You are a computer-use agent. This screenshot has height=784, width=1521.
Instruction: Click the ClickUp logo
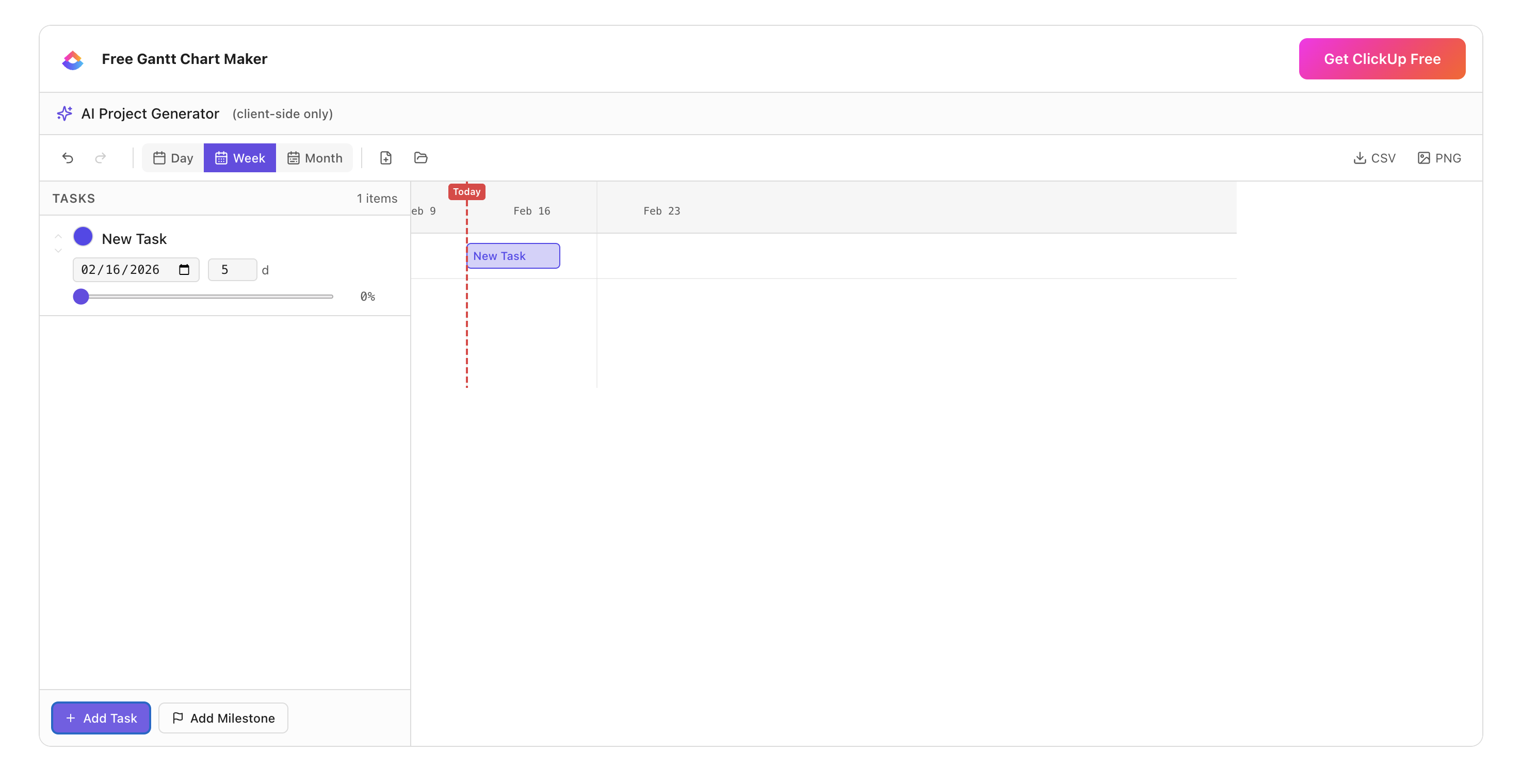coord(72,58)
